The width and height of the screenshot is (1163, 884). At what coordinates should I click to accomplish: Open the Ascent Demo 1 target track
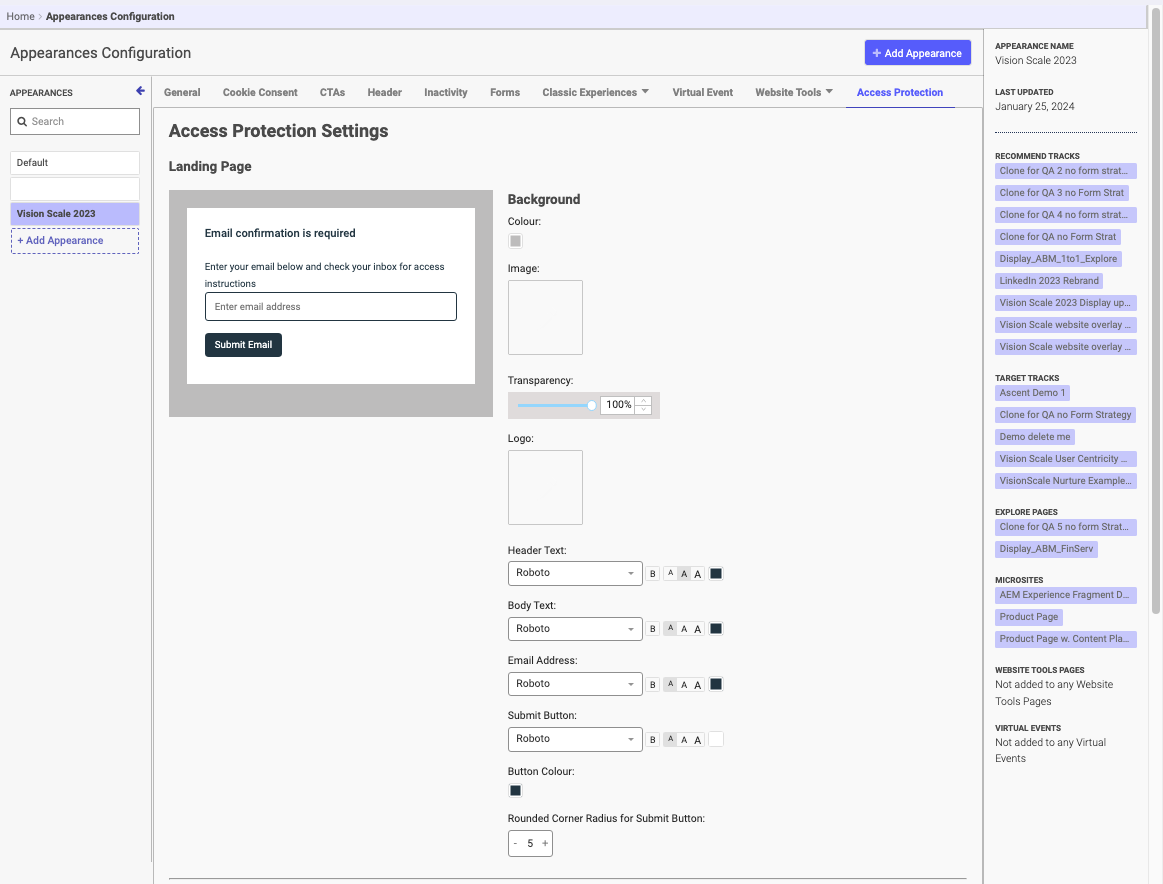pos(1032,393)
